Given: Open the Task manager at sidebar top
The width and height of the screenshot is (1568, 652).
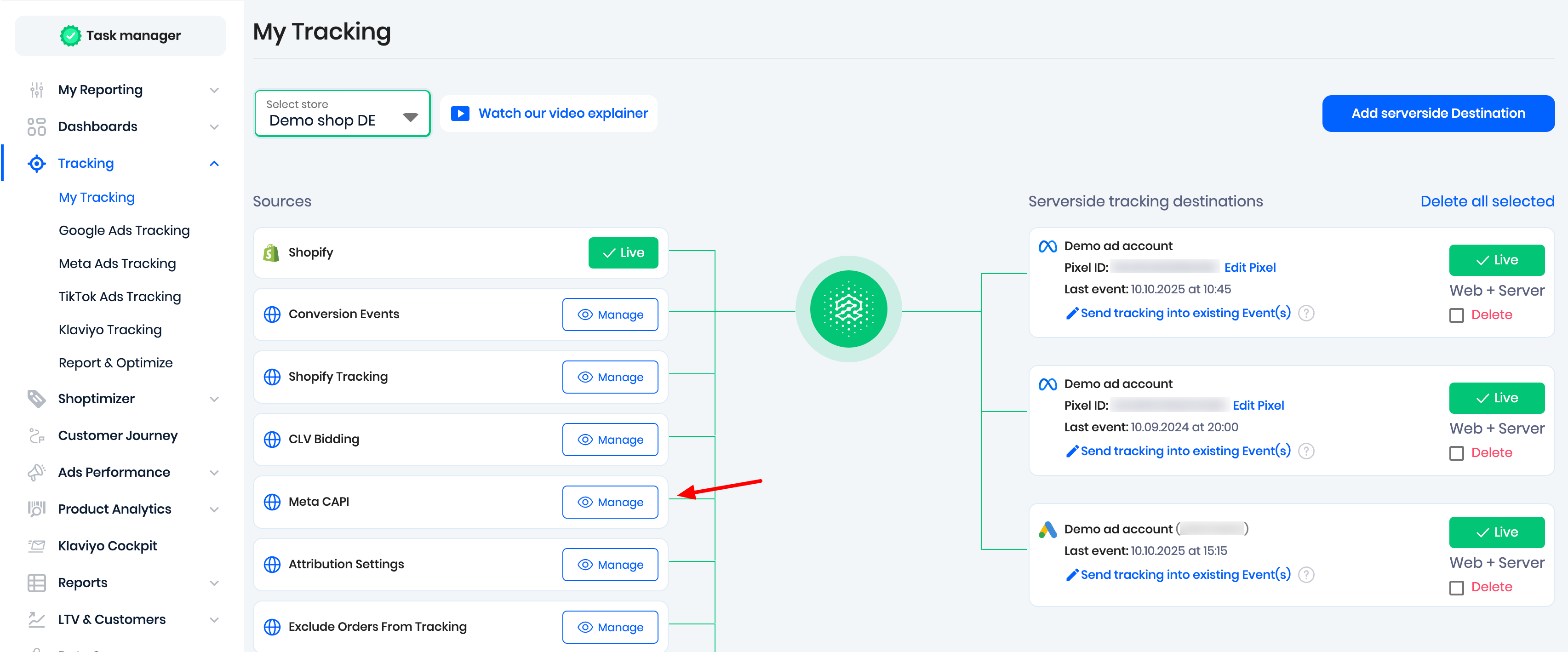Looking at the screenshot, I should point(120,36).
